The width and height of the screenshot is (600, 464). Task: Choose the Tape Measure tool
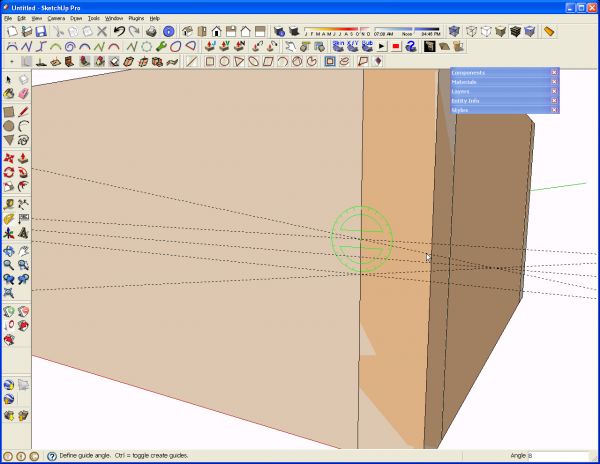point(9,205)
